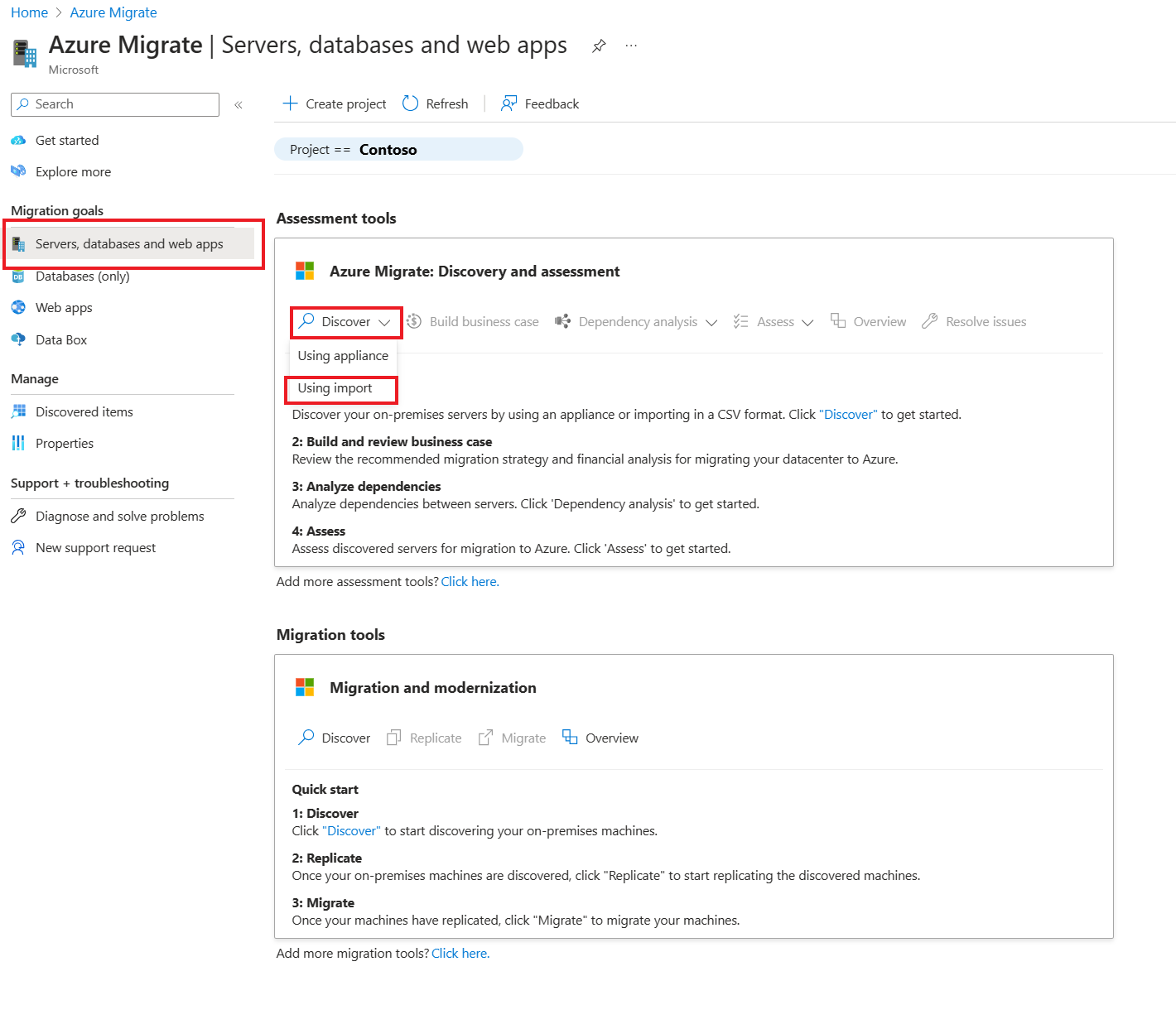Expand the Dependency analysis dropdown chevron
1176x1029 pixels.
coord(711,322)
